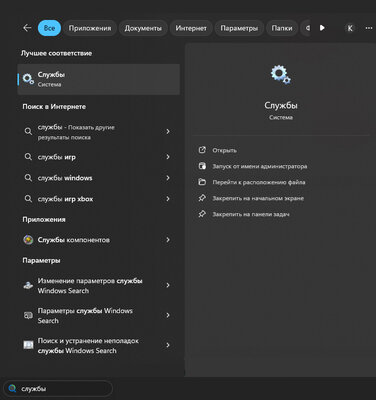Viewport: 376px width, 400px height.
Task: Expand arrow beside 'службы игр xbox'
Action: tap(168, 199)
